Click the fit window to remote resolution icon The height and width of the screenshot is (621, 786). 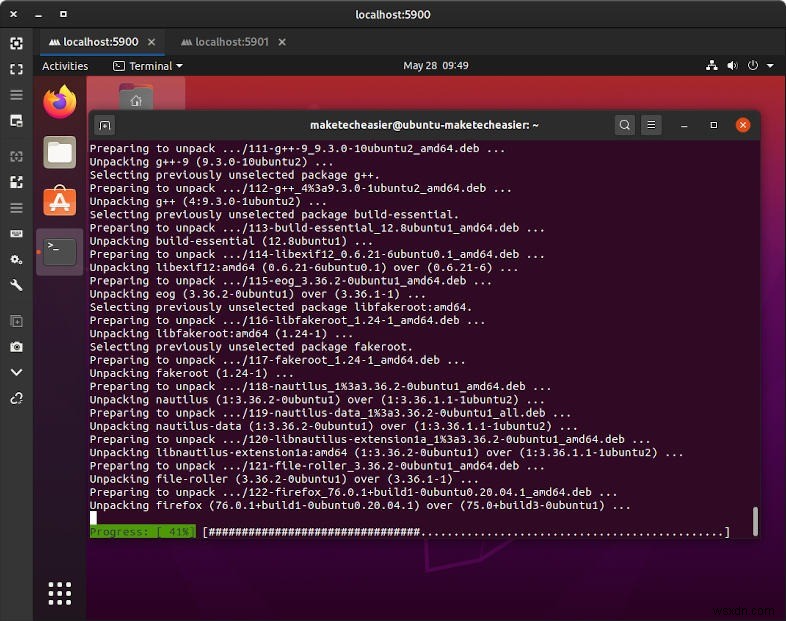(x=16, y=44)
